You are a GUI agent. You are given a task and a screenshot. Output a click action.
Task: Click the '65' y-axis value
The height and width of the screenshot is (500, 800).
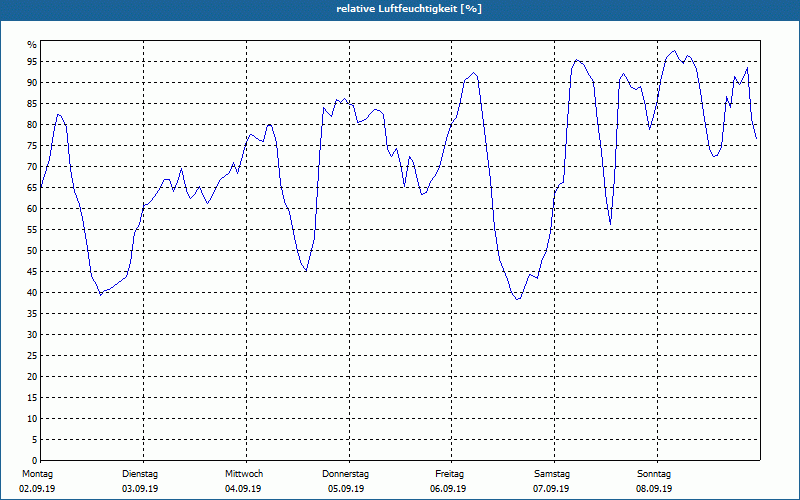[32, 188]
